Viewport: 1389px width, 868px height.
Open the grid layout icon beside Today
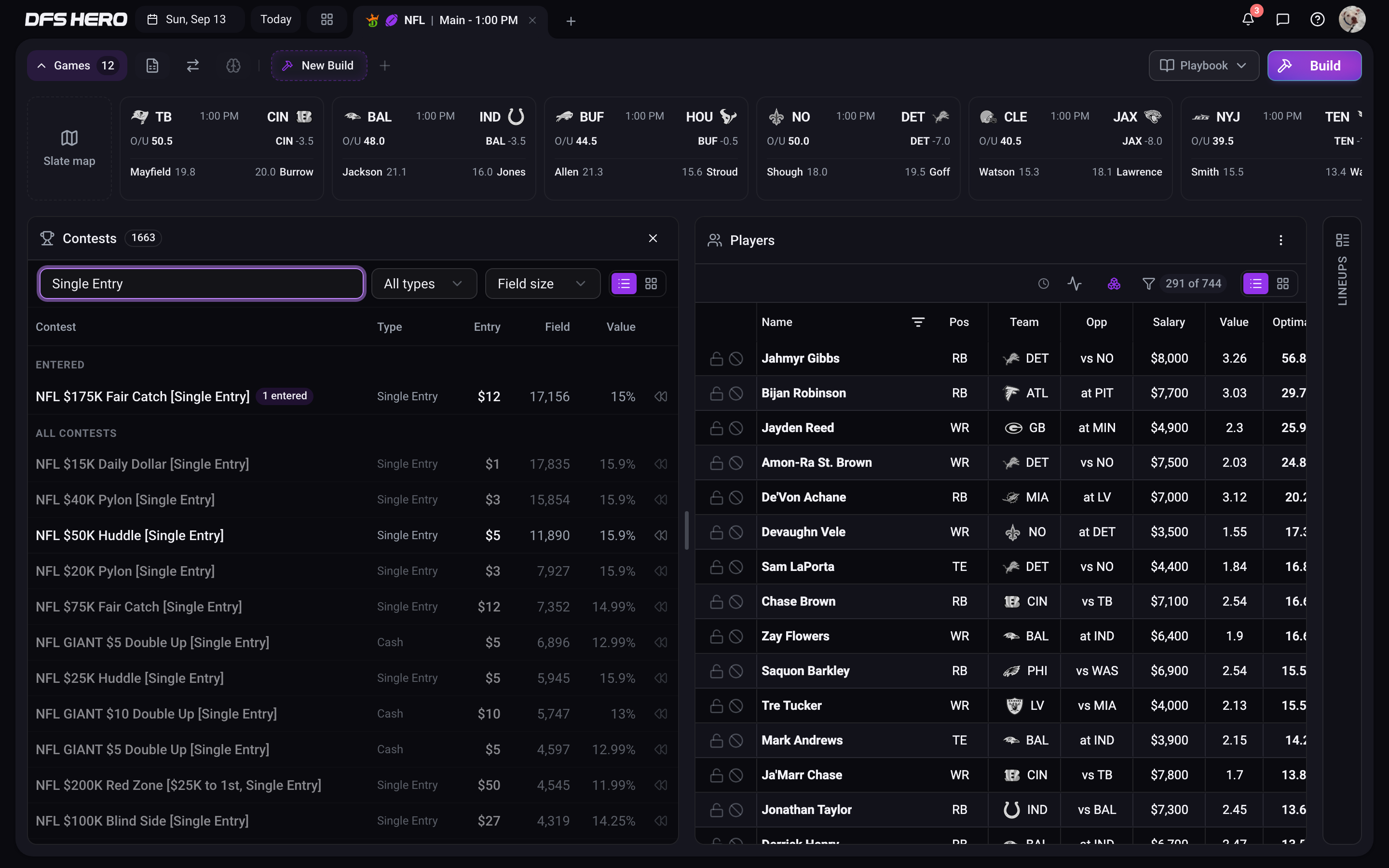pos(327,19)
